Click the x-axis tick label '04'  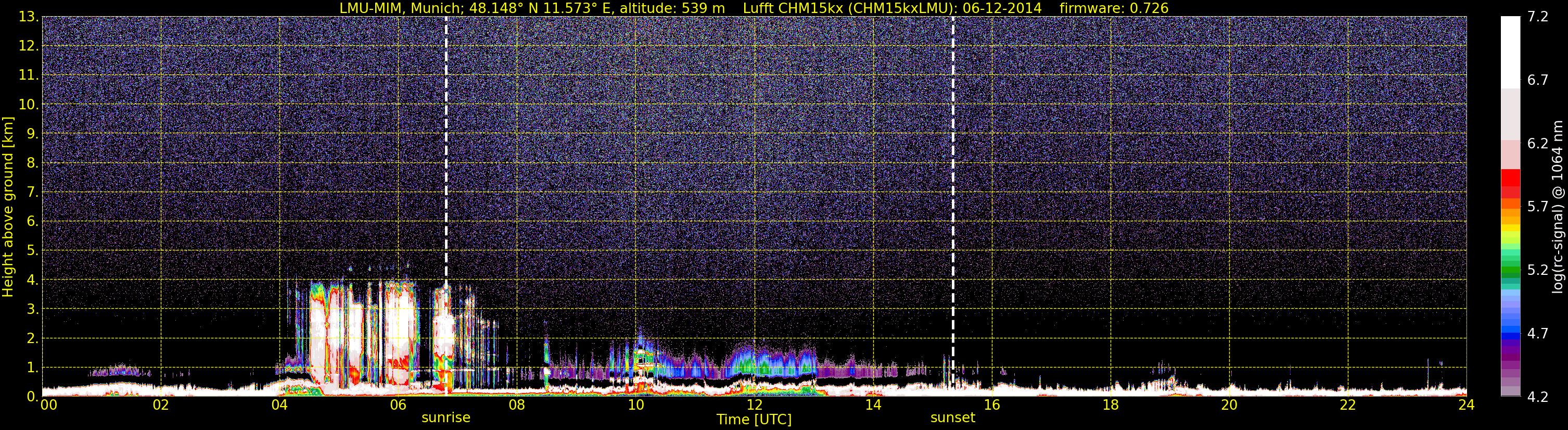tap(279, 405)
